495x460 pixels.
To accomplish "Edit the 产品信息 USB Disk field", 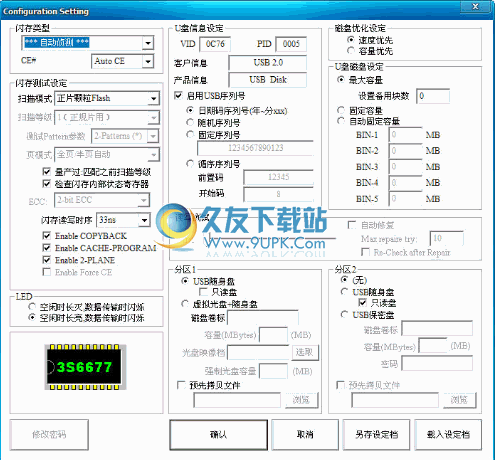I will coord(268,80).
